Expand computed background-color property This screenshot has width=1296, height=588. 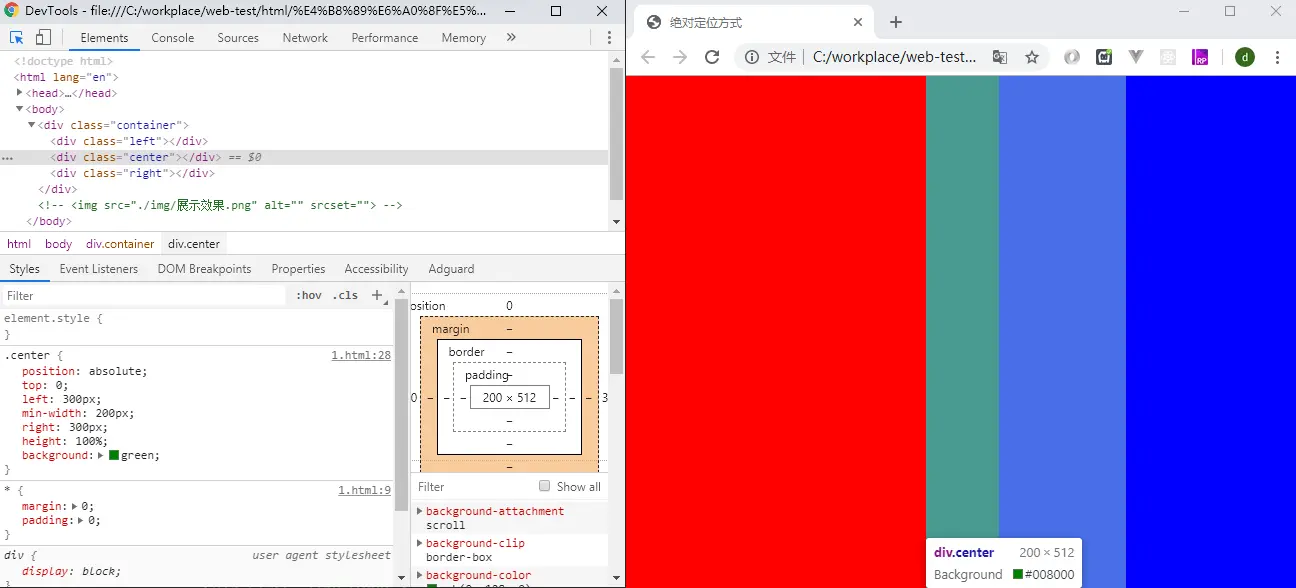(x=419, y=575)
